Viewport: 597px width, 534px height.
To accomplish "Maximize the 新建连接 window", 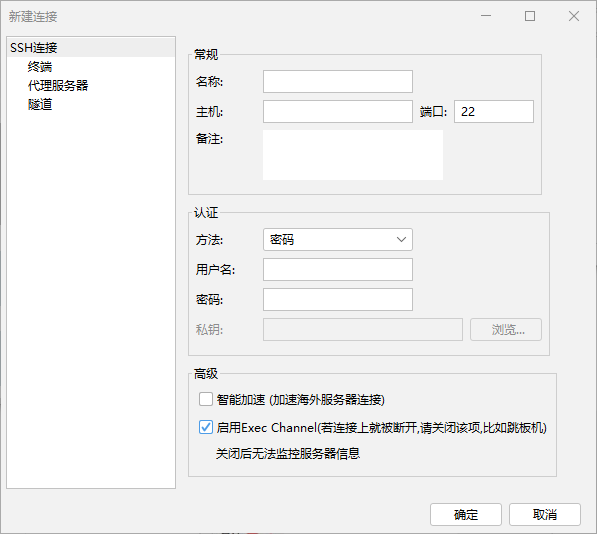I will click(x=530, y=16).
